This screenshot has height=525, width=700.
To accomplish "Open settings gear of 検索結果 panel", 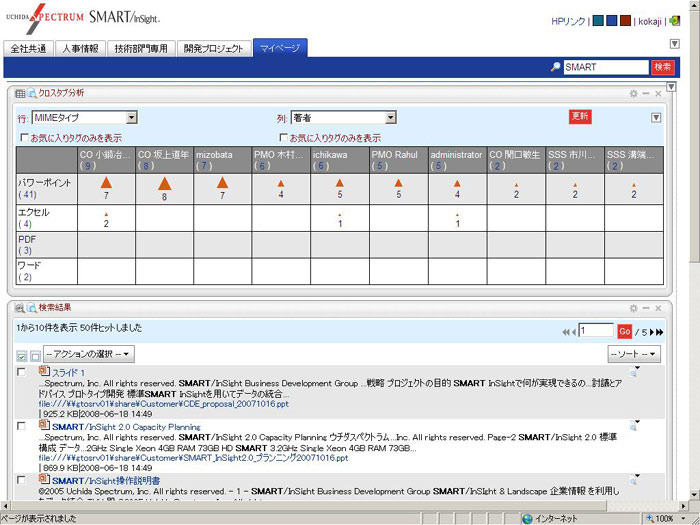I will point(633,308).
